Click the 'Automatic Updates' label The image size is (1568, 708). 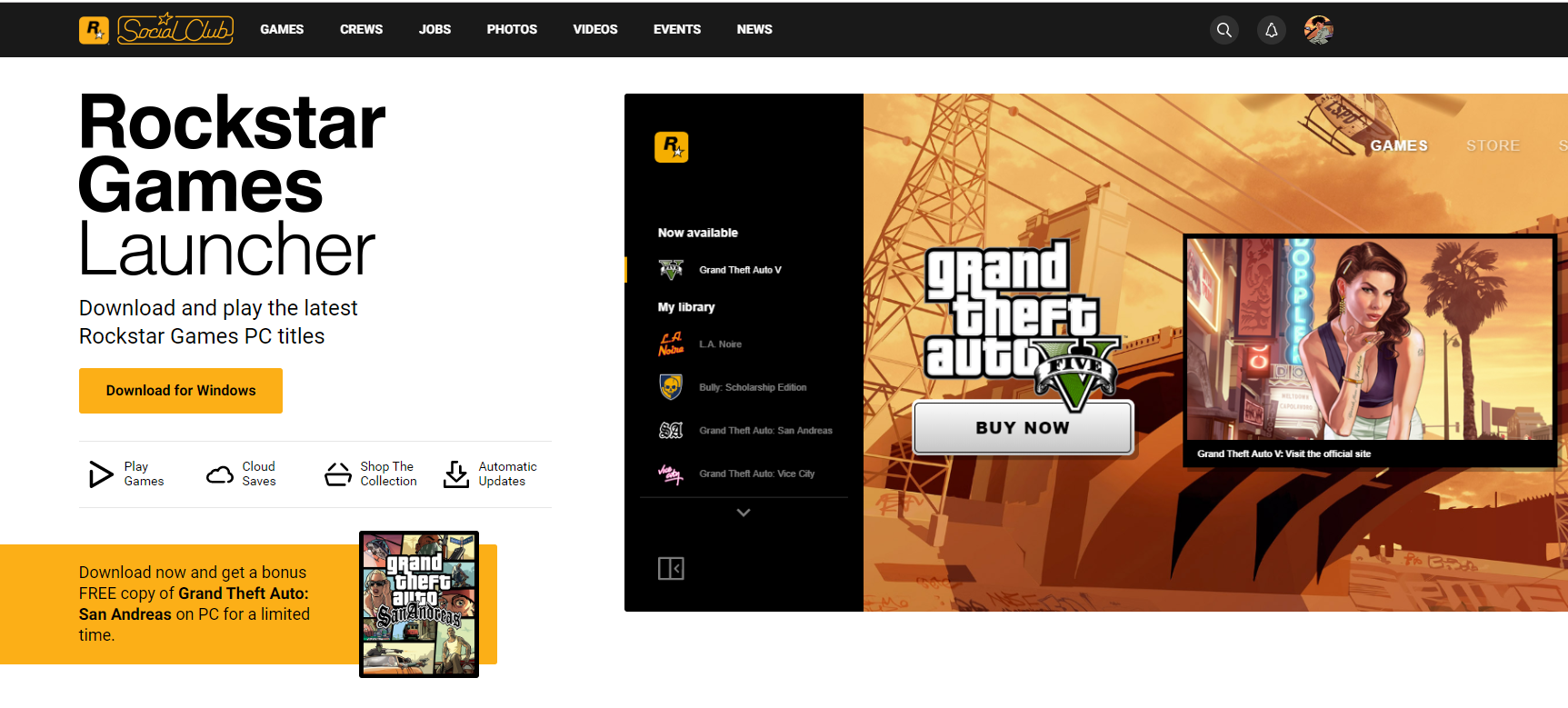(507, 474)
